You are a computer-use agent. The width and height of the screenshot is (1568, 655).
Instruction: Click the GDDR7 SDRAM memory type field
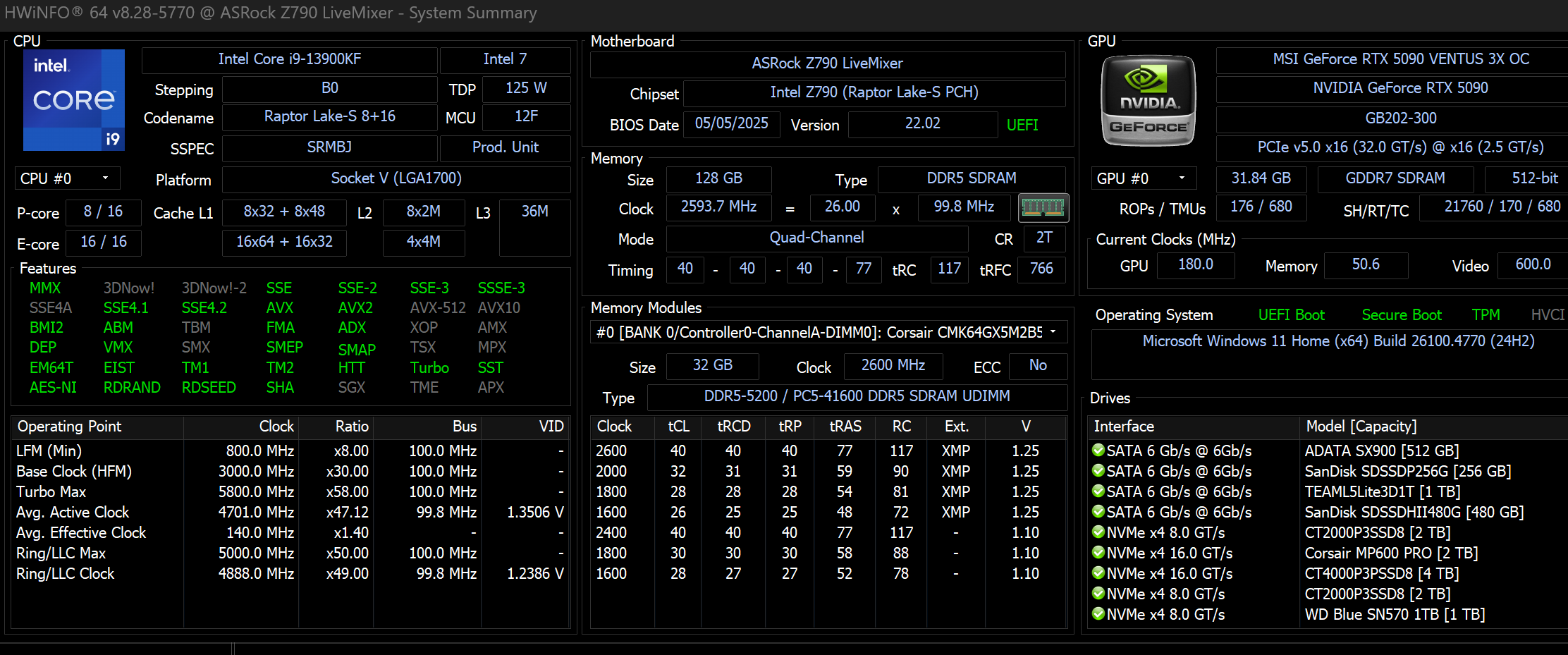(1395, 179)
